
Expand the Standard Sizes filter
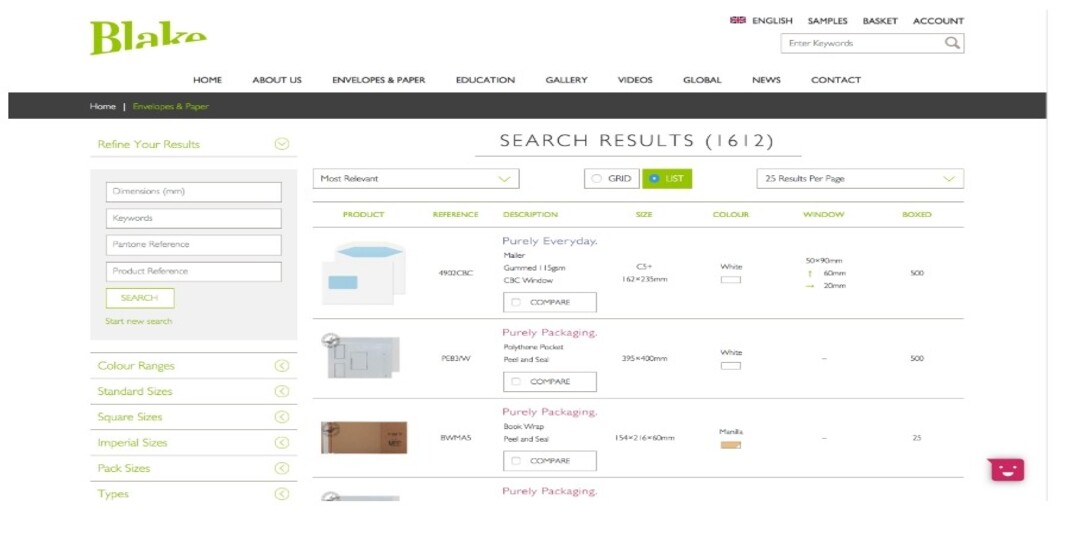[x=281, y=391]
